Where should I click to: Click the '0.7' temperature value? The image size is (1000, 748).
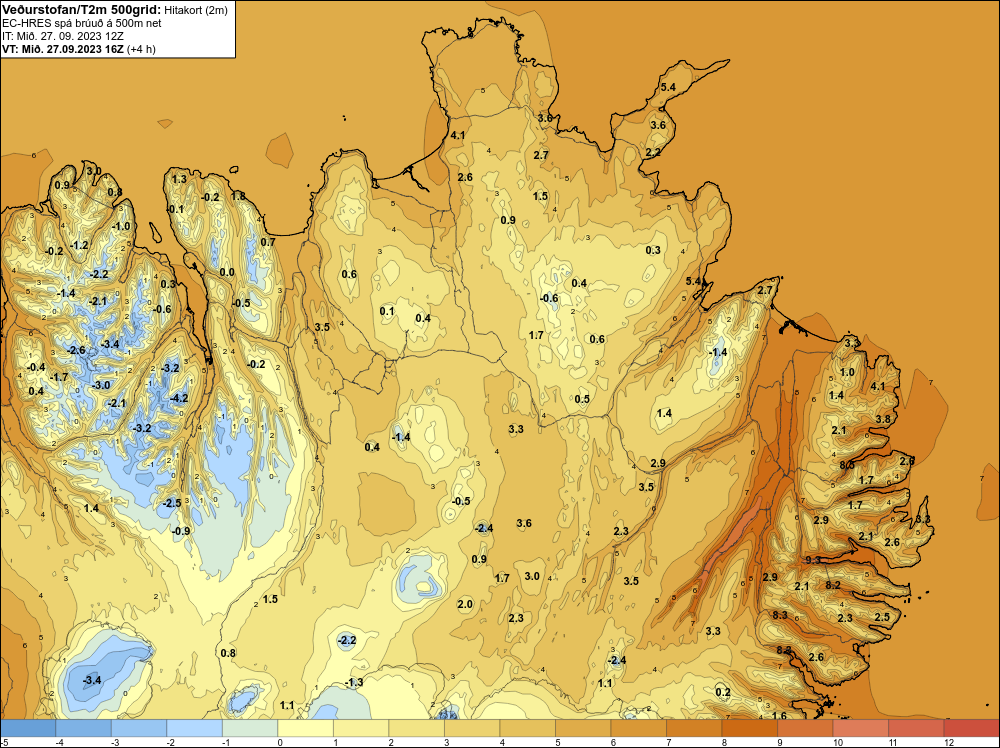(x=268, y=242)
